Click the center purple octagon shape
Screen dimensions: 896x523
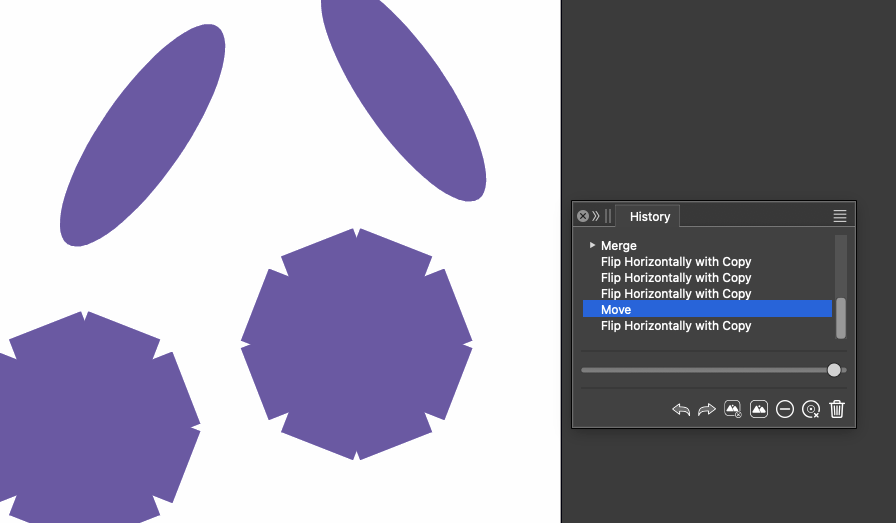(x=357, y=344)
